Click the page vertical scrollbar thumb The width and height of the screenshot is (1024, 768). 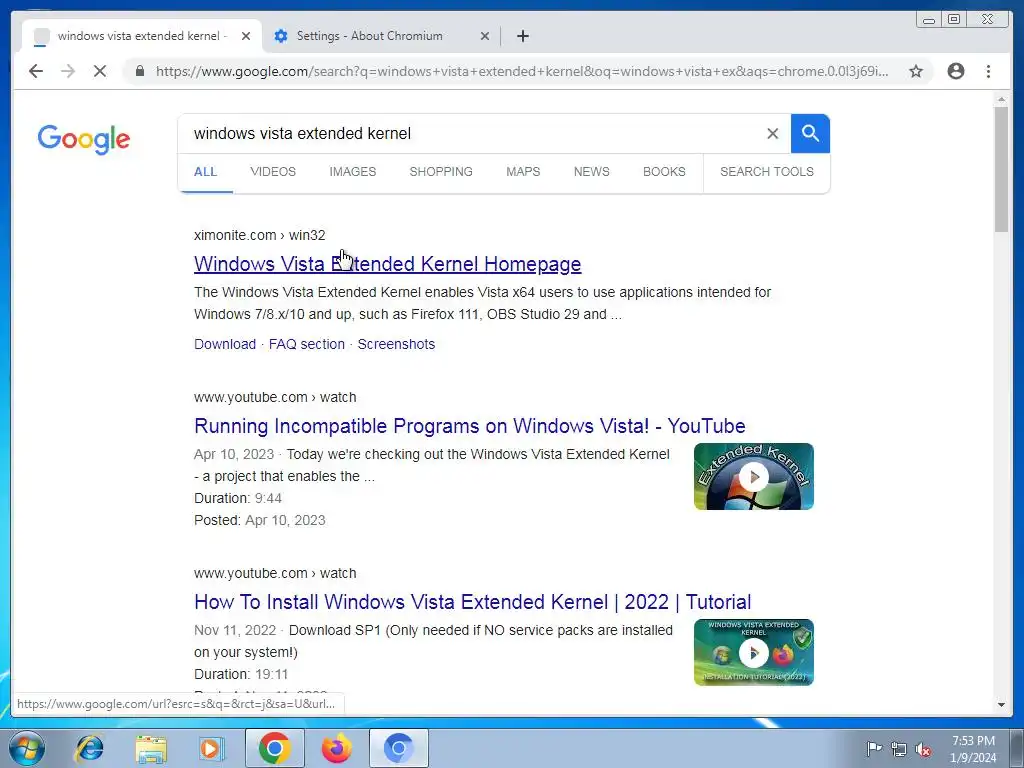pos(1001,168)
